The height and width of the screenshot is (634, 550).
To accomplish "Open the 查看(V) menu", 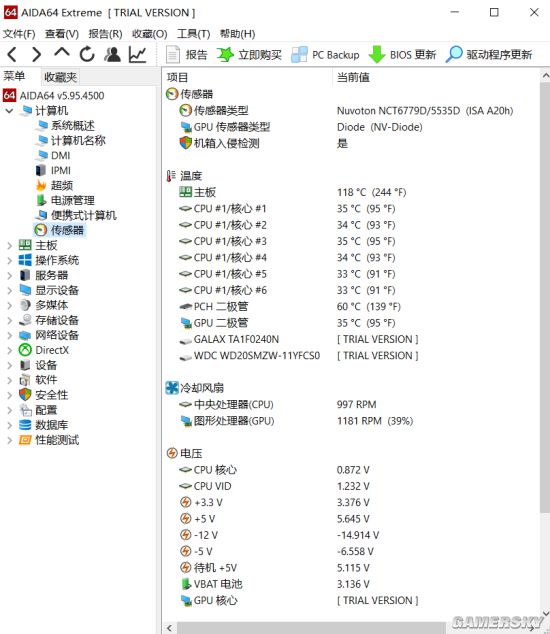I will click(62, 34).
